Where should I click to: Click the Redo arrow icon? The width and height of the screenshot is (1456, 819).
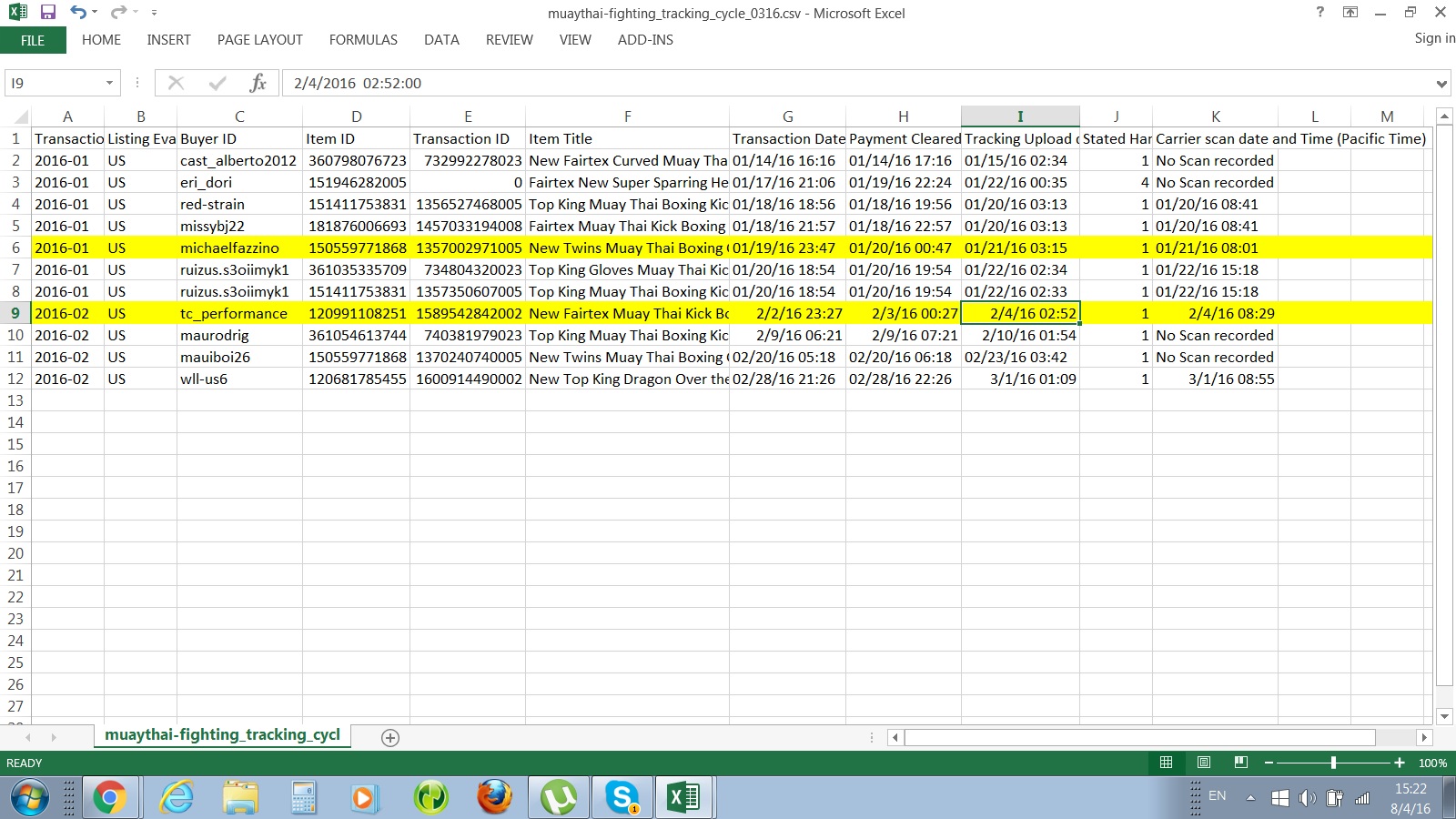click(118, 13)
